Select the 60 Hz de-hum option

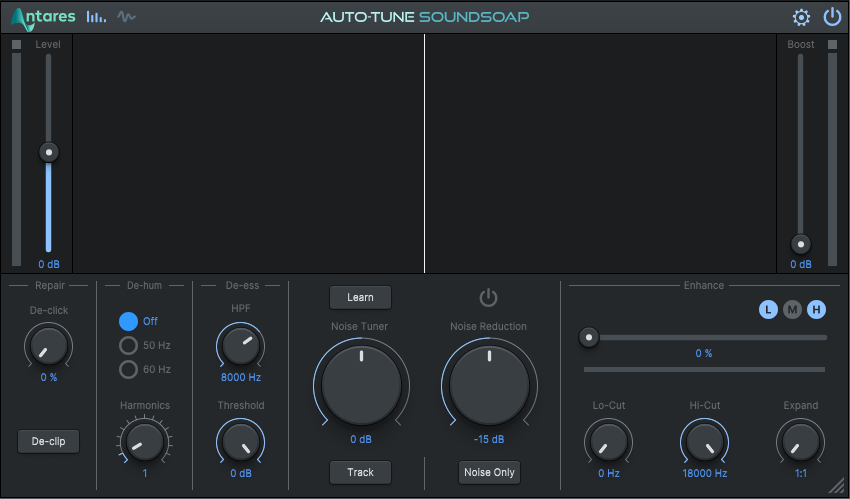click(128, 370)
